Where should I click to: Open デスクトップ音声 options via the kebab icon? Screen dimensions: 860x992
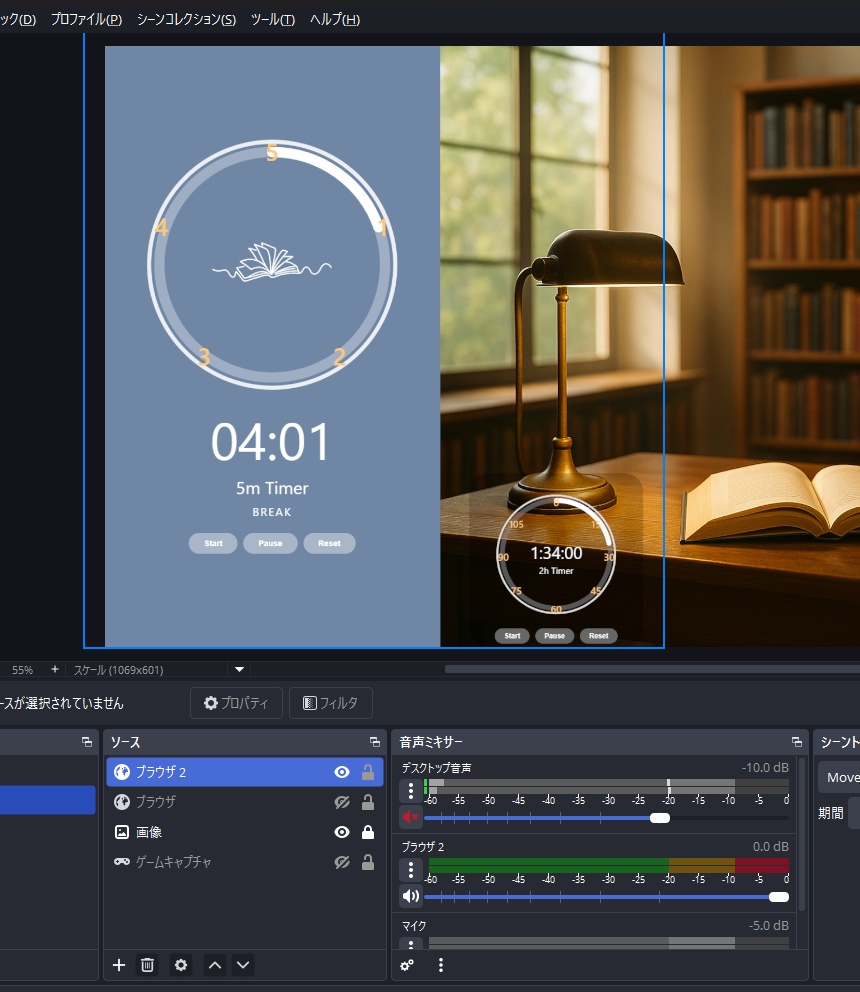tap(409, 792)
